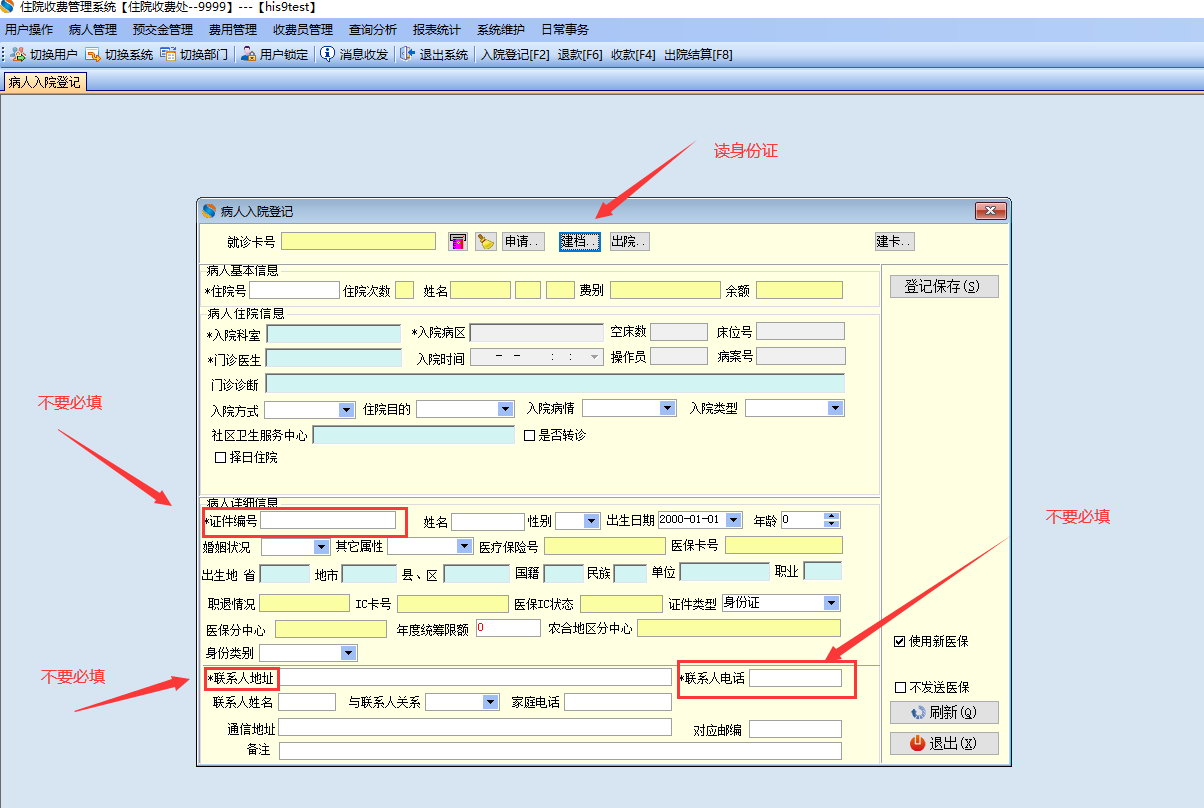Close the 病人入院登记 dialog

989,211
